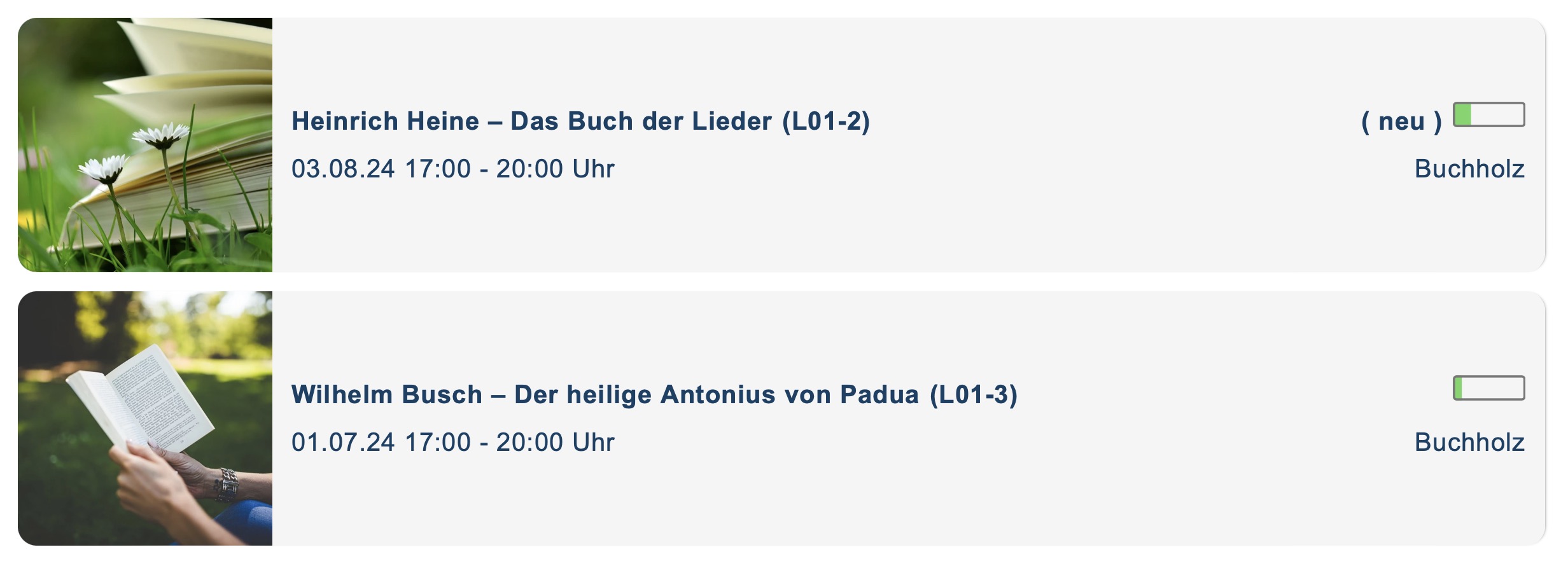Click the green fill of the Busch availability indicator
1568x566 pixels.
[x=1459, y=388]
